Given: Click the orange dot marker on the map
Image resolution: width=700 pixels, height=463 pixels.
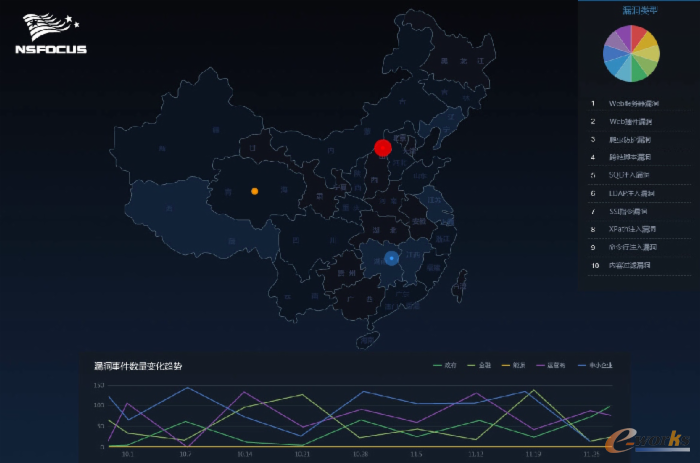Looking at the screenshot, I should [255, 191].
